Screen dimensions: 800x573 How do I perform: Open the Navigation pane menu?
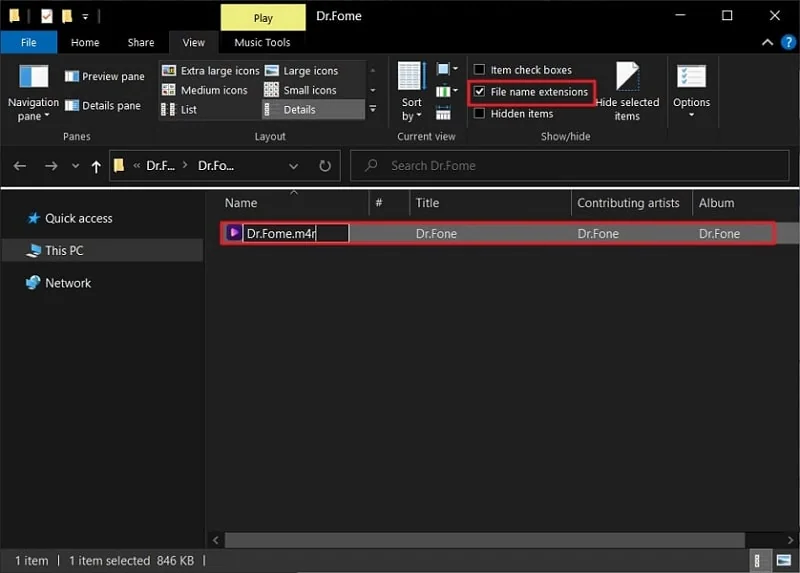click(x=33, y=93)
